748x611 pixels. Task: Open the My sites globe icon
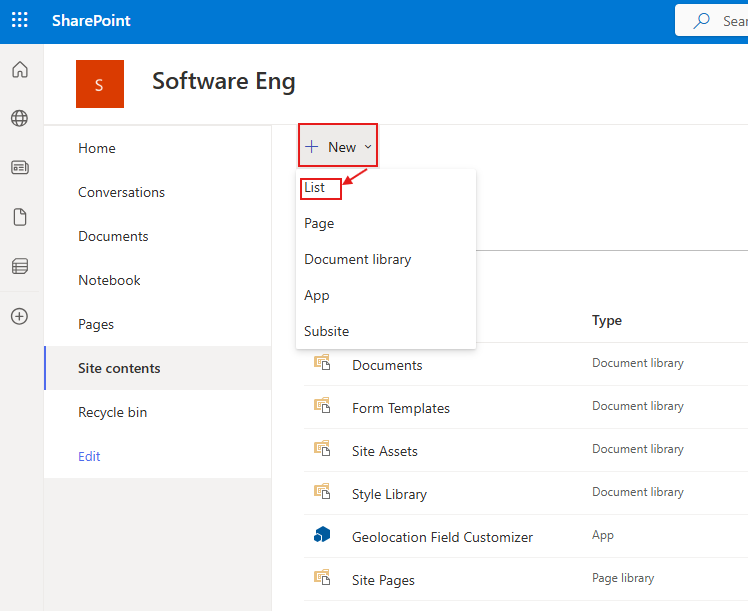tap(20, 119)
